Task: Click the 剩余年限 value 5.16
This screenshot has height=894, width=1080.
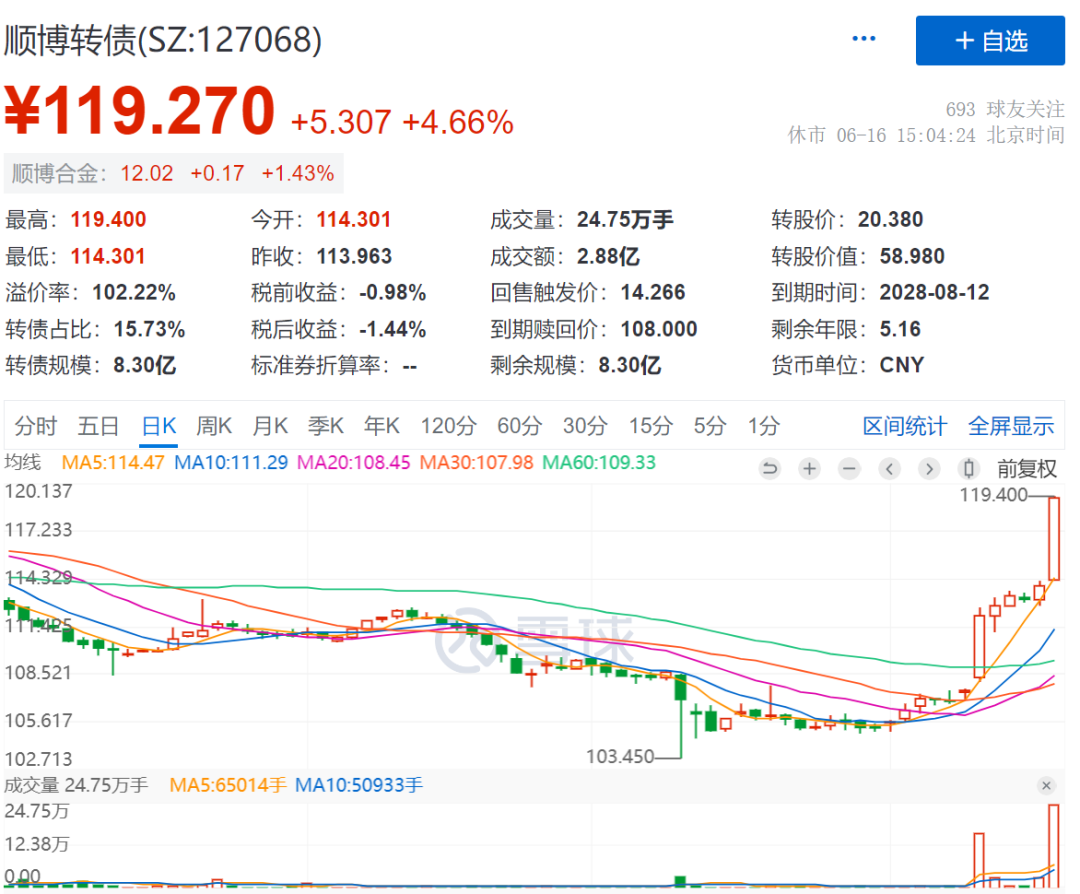Action: [x=900, y=329]
